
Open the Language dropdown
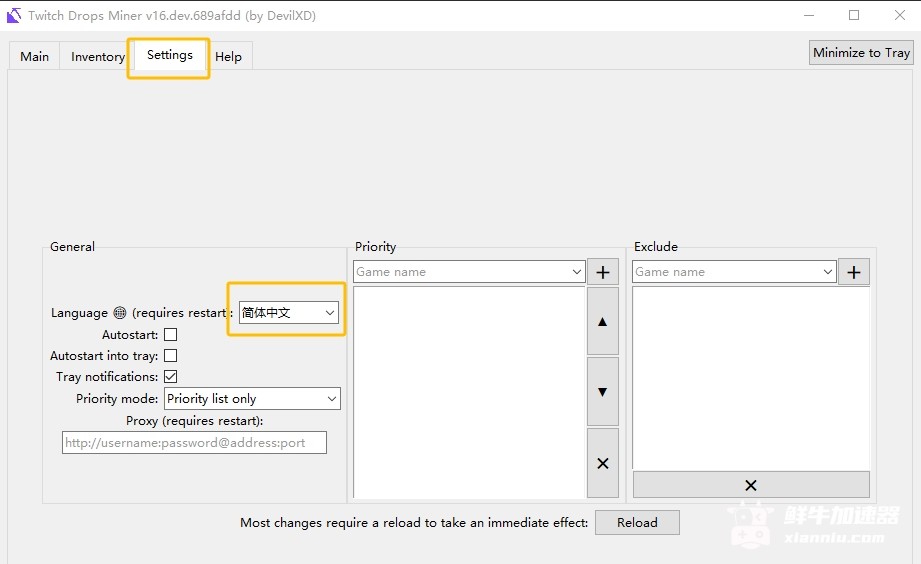288,313
